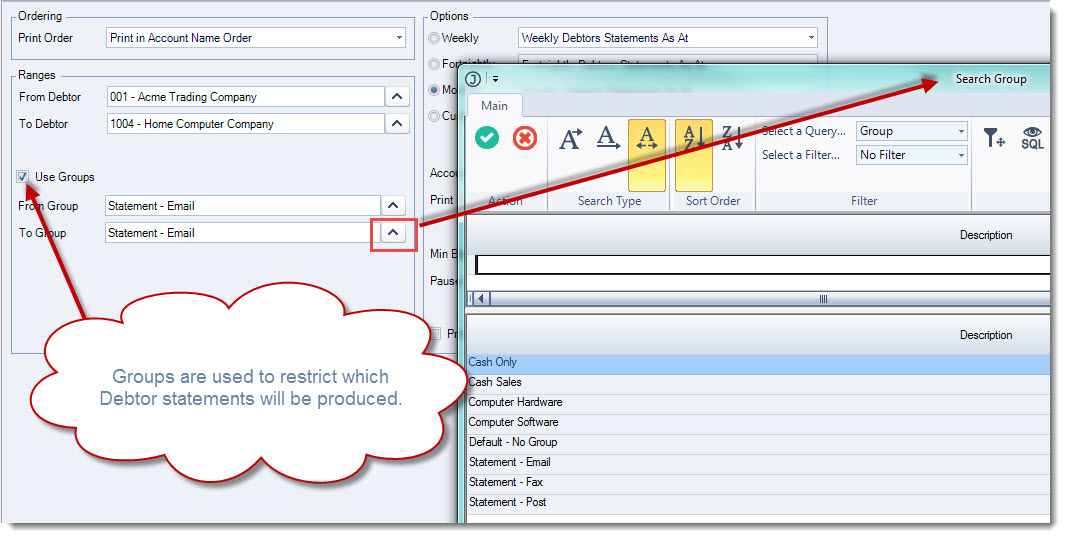Click the horizontal scrollbar left arrow
Image resolution: width=1065 pixels, height=538 pixels.
(x=480, y=299)
